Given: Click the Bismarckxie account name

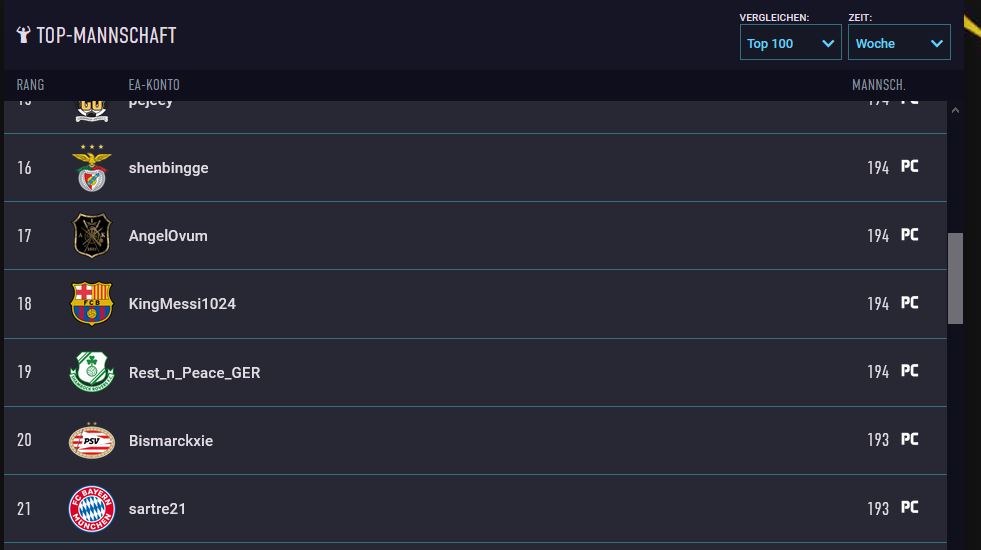Looking at the screenshot, I should click(170, 441).
